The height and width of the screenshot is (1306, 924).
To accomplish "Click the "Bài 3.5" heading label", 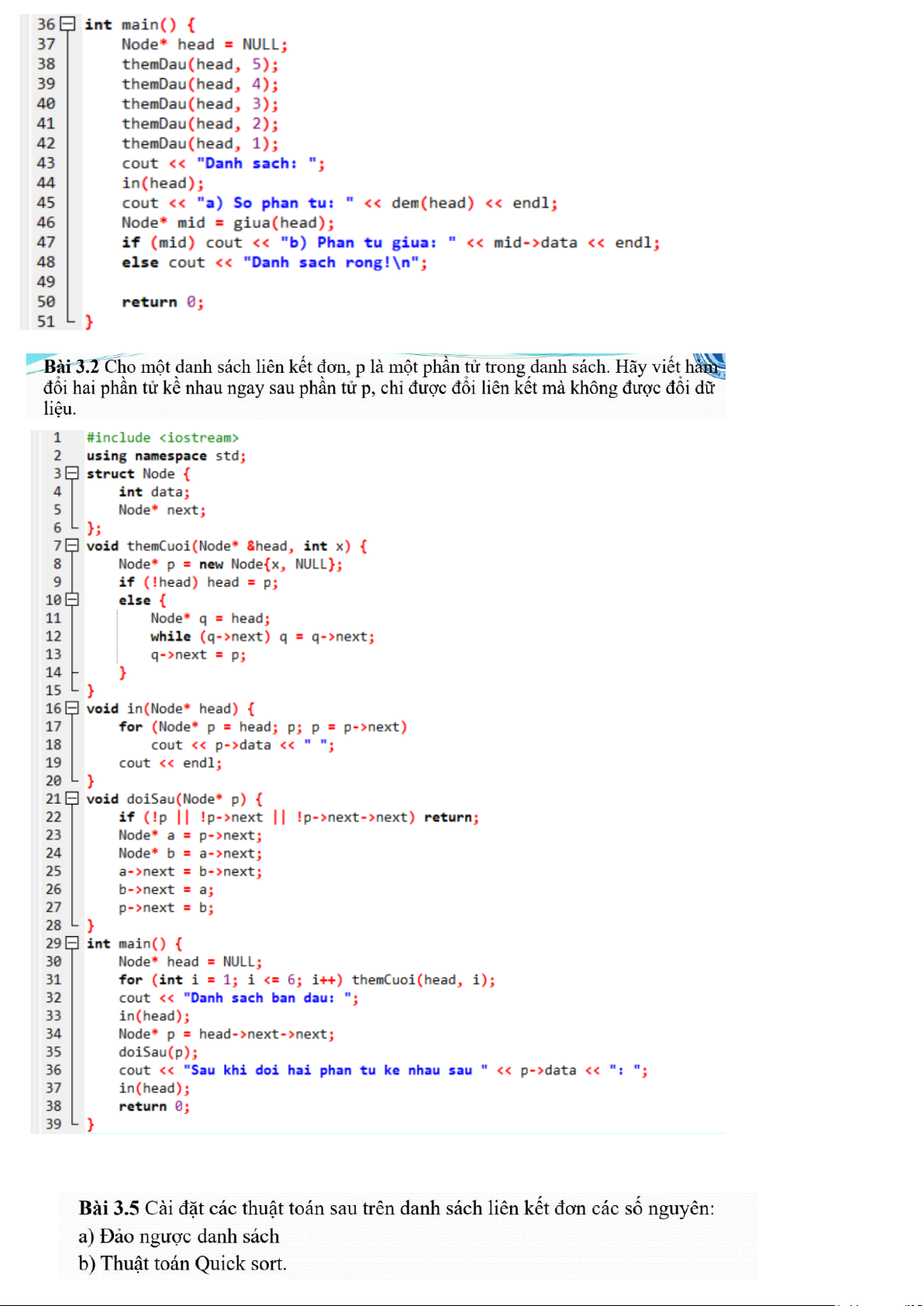I will (x=109, y=1208).
